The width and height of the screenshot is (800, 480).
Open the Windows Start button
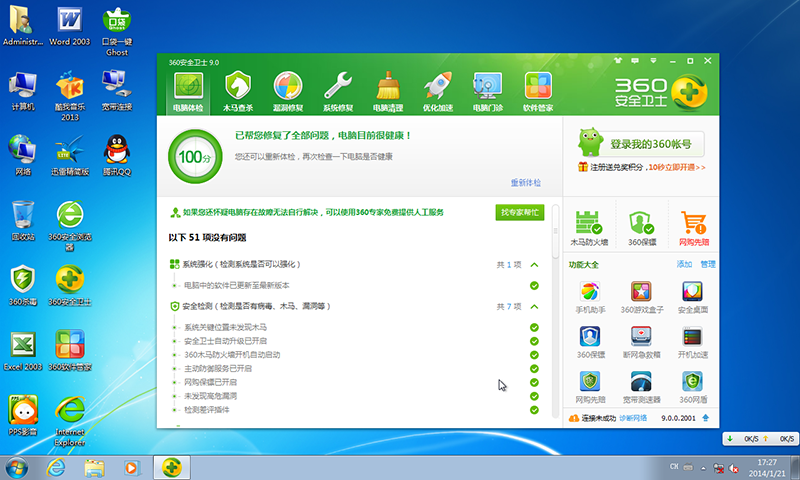(17, 467)
